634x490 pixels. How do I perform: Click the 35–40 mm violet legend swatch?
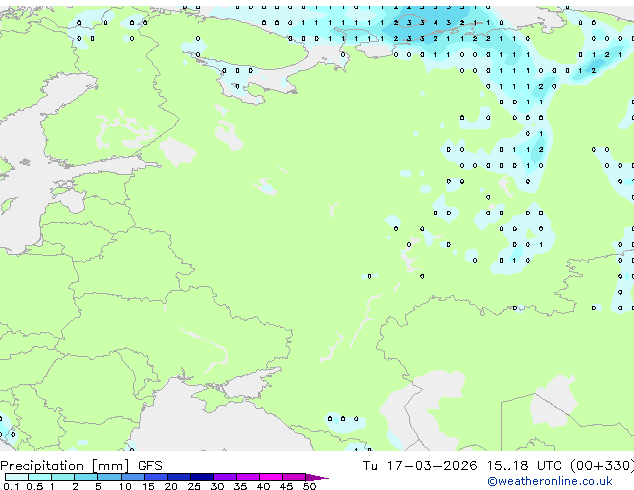tap(247, 477)
